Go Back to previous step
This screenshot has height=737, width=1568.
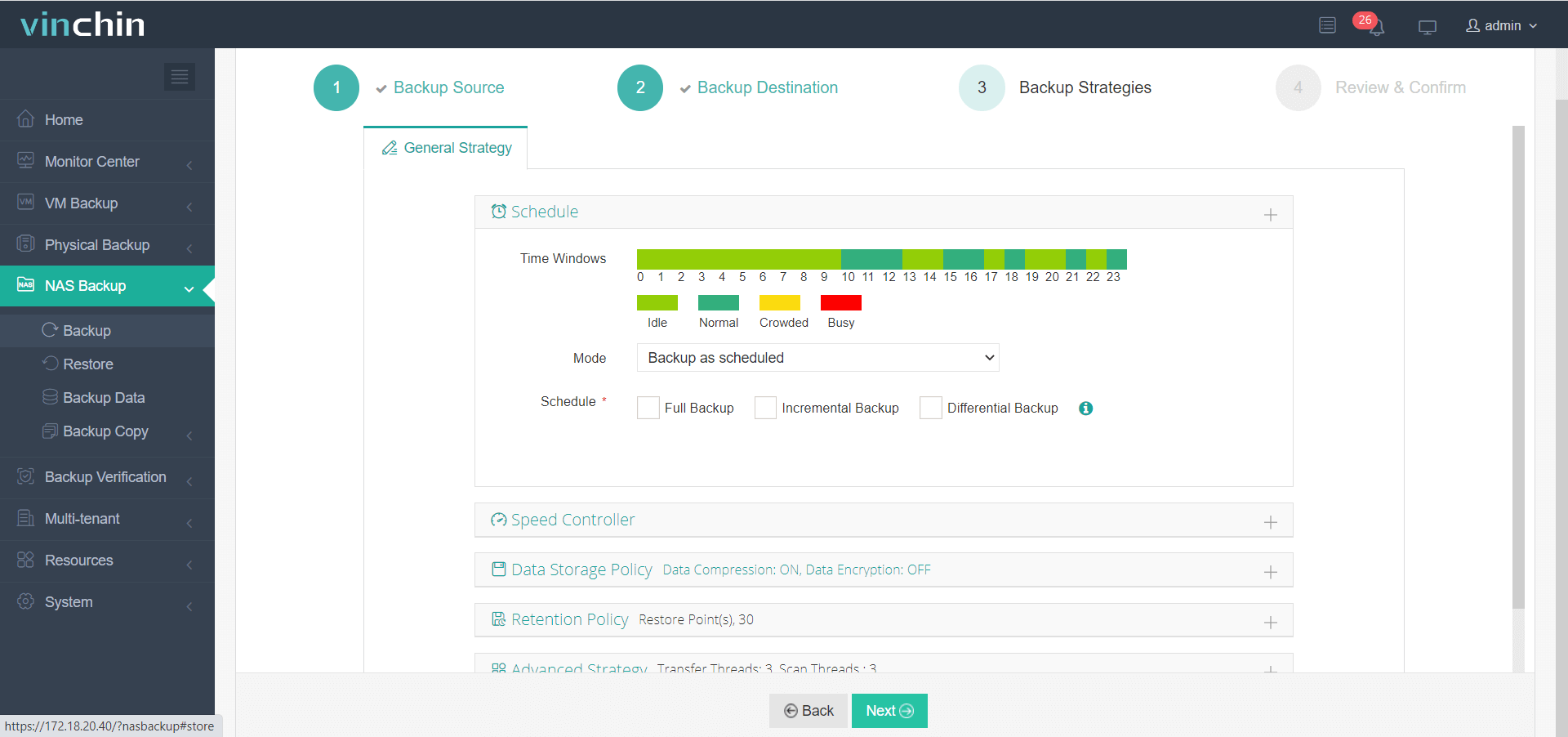808,711
